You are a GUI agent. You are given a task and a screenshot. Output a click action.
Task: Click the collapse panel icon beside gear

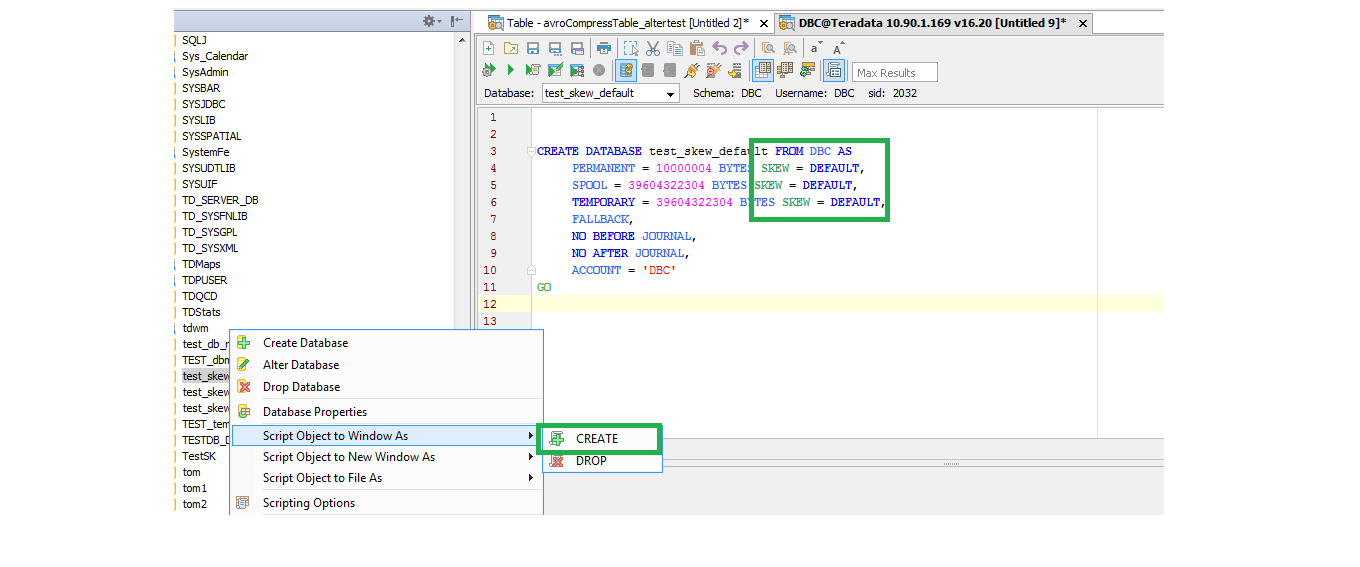coord(456,21)
